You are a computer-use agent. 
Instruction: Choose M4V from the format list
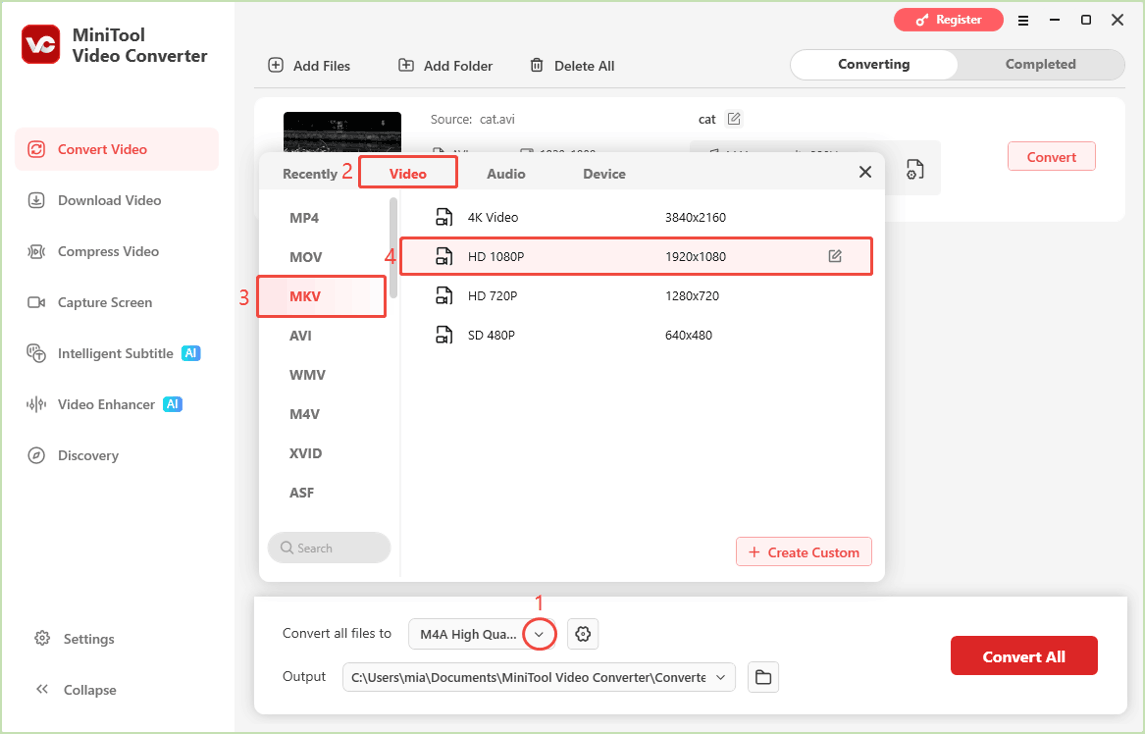[x=305, y=414]
